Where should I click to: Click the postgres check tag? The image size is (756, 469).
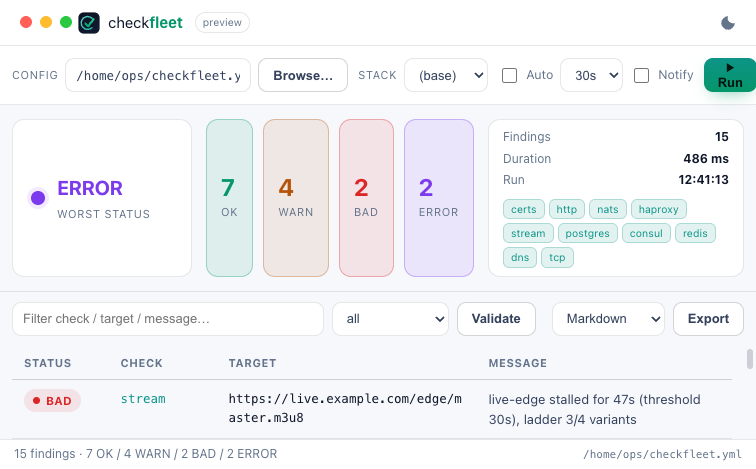click(588, 233)
